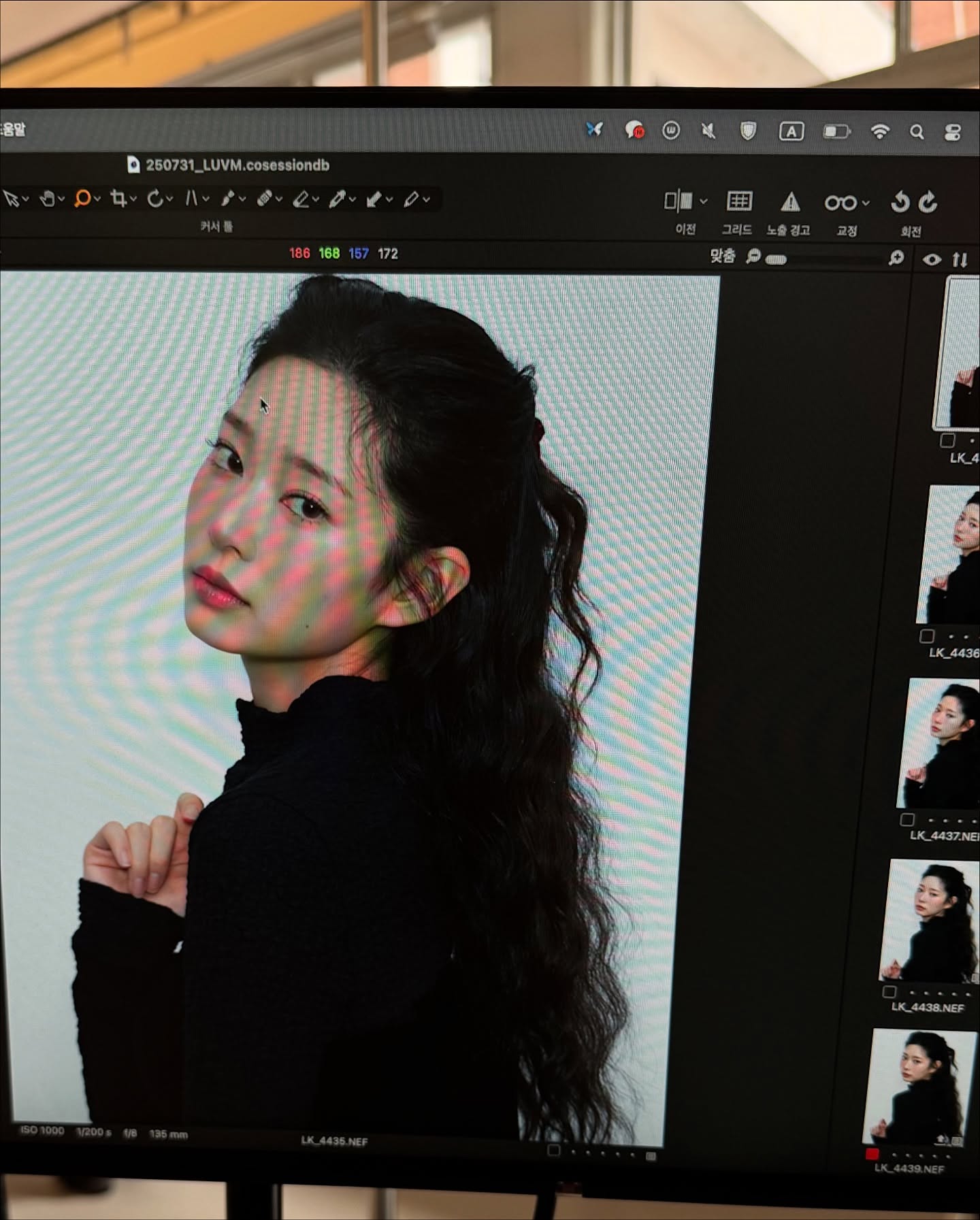Expand the 이전 before/after dropdown arrow

tap(704, 201)
